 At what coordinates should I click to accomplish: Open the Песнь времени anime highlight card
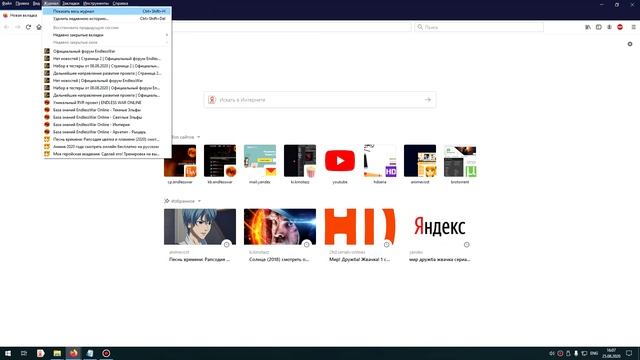click(x=200, y=236)
